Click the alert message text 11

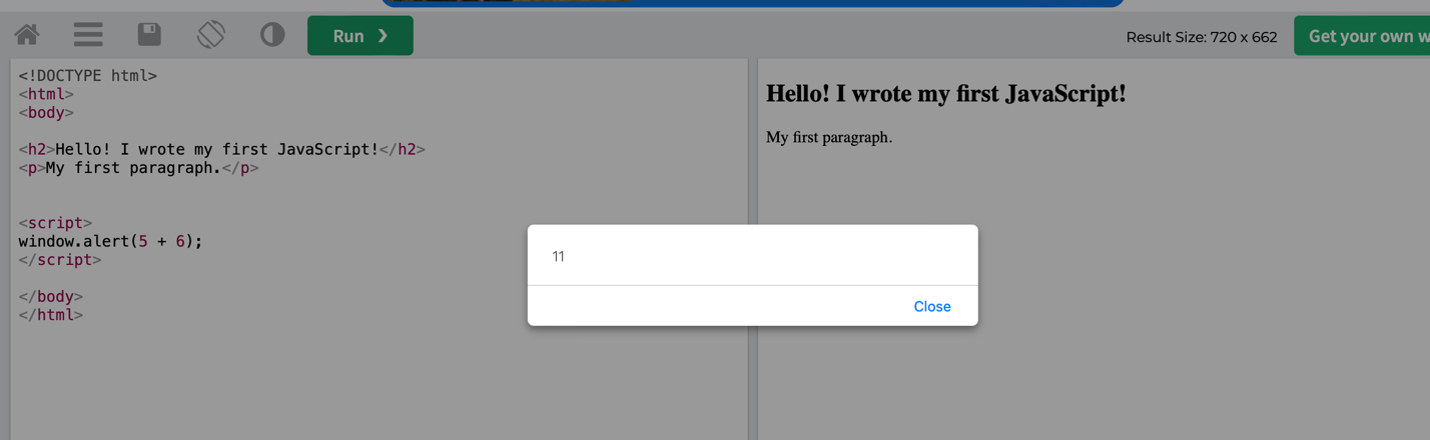click(x=558, y=257)
